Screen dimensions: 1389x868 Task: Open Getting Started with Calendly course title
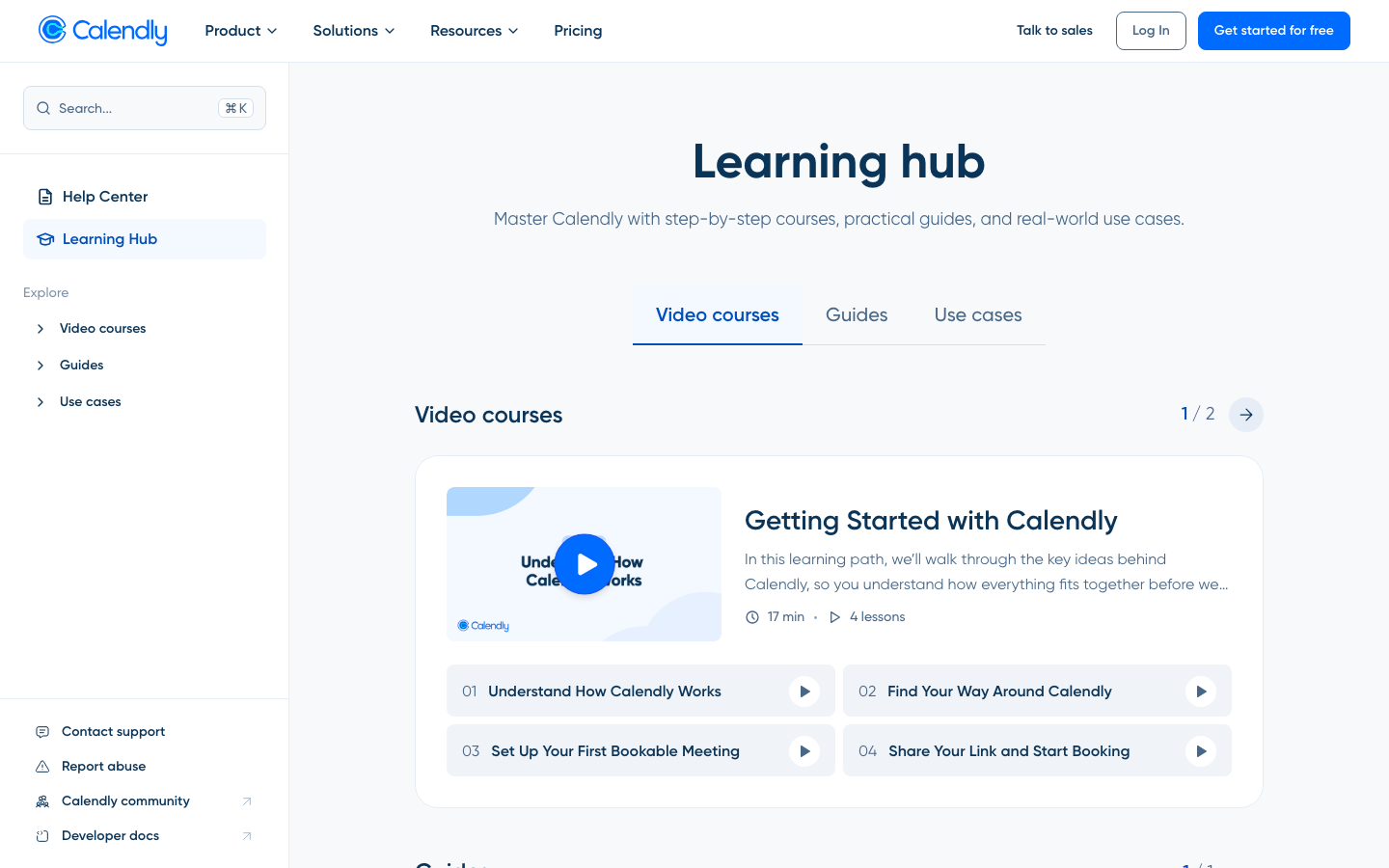(x=931, y=521)
